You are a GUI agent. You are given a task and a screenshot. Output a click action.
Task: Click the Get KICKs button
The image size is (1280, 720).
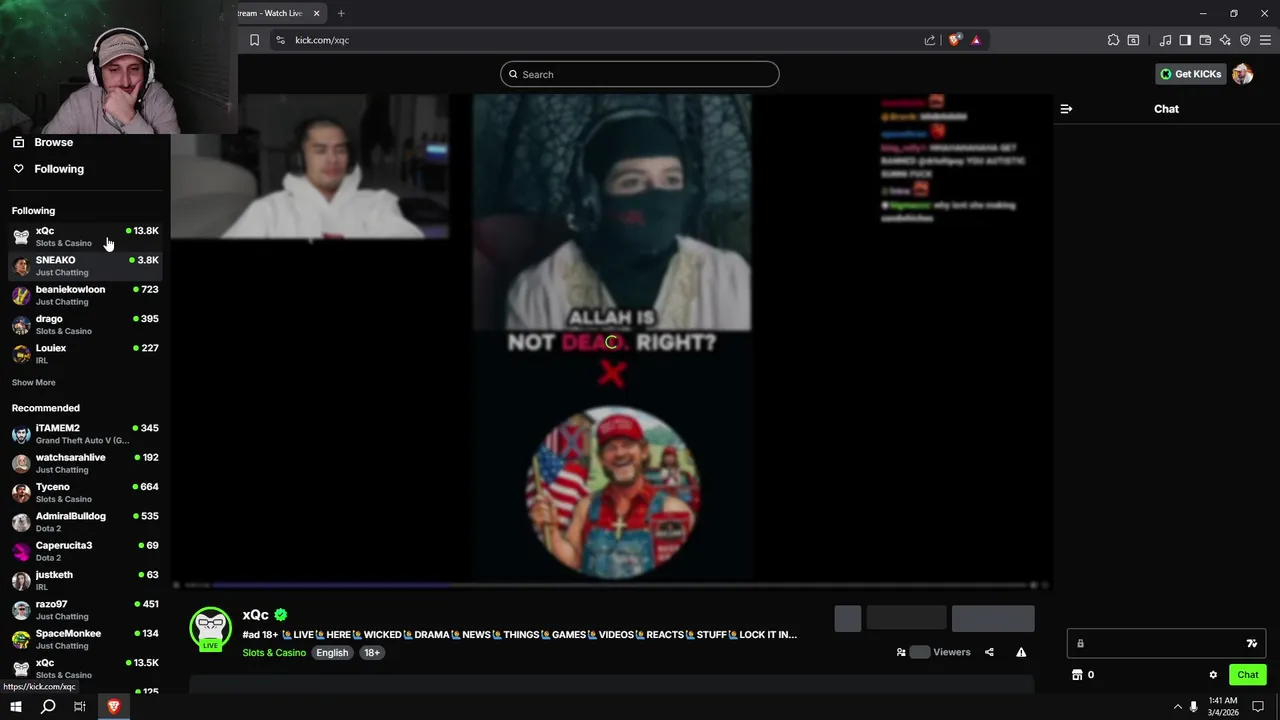[1190, 74]
